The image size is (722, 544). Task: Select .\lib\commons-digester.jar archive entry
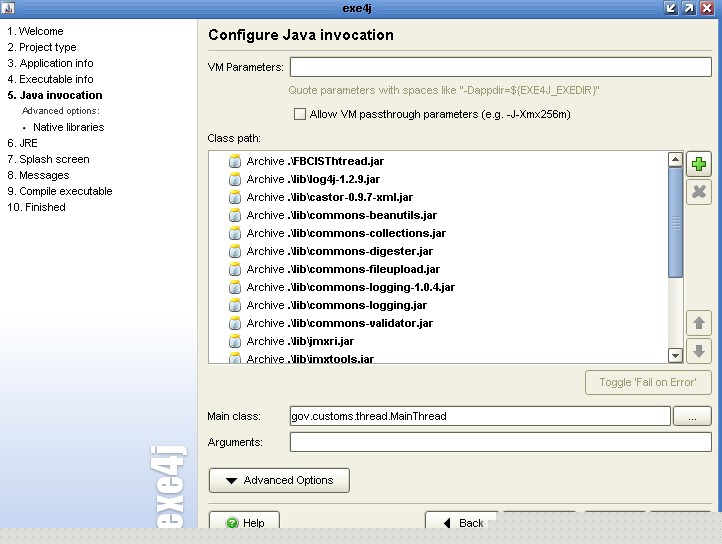pyautogui.click(x=331, y=251)
